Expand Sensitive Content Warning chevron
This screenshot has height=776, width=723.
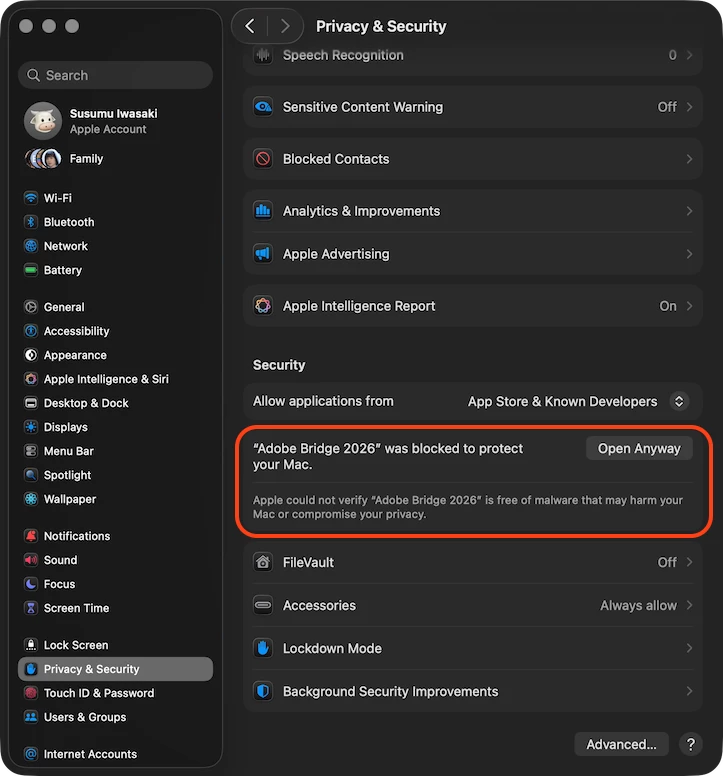point(689,107)
